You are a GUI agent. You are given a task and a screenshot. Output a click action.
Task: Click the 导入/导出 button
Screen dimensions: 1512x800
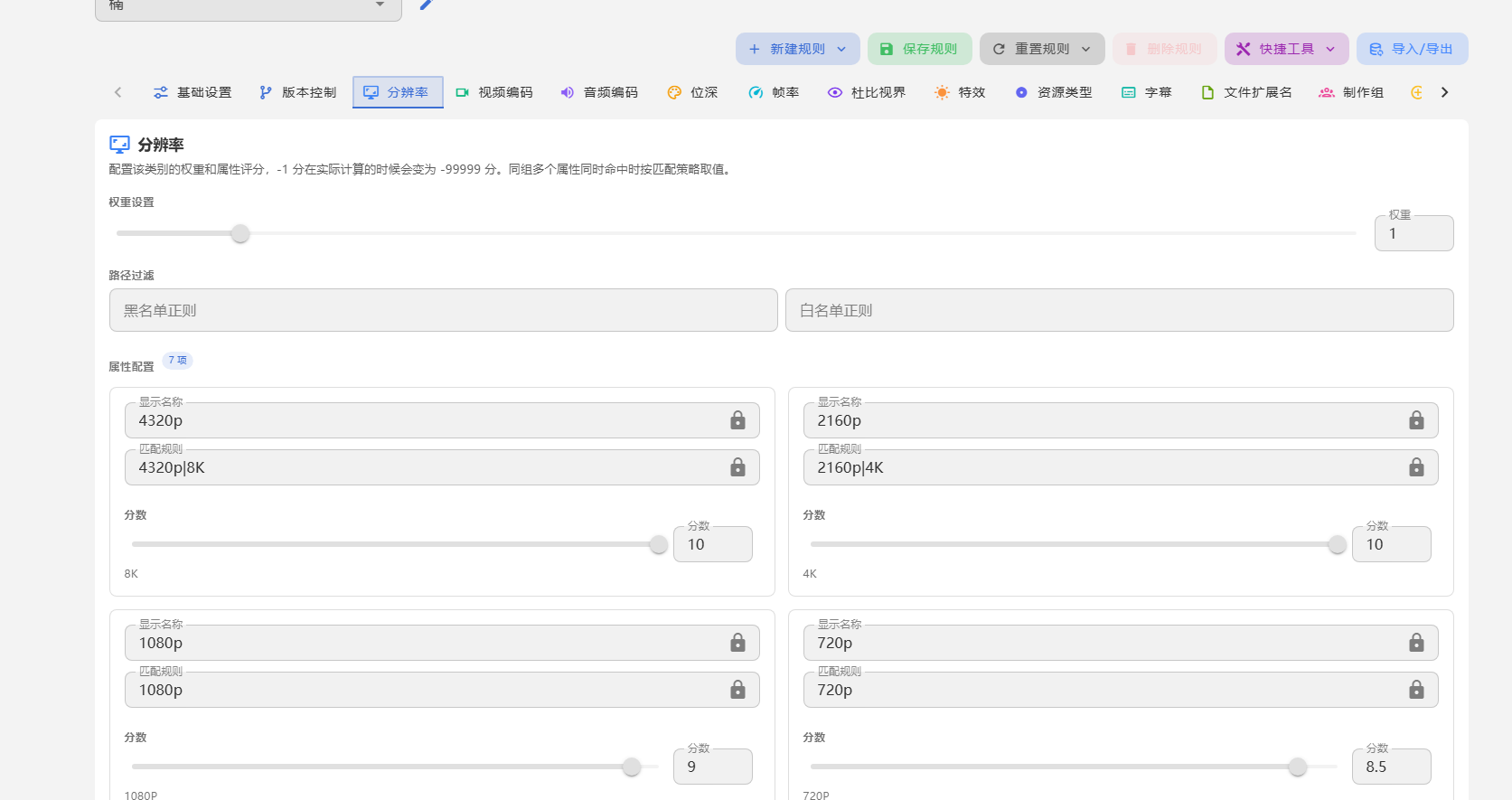tap(1412, 49)
